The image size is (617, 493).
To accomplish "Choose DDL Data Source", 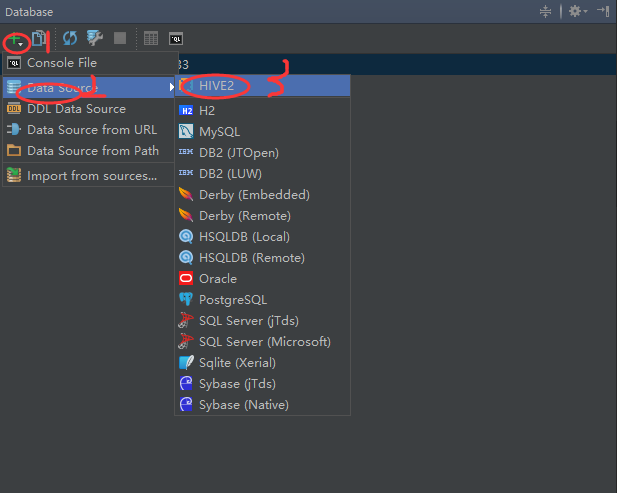I will pos(89,109).
